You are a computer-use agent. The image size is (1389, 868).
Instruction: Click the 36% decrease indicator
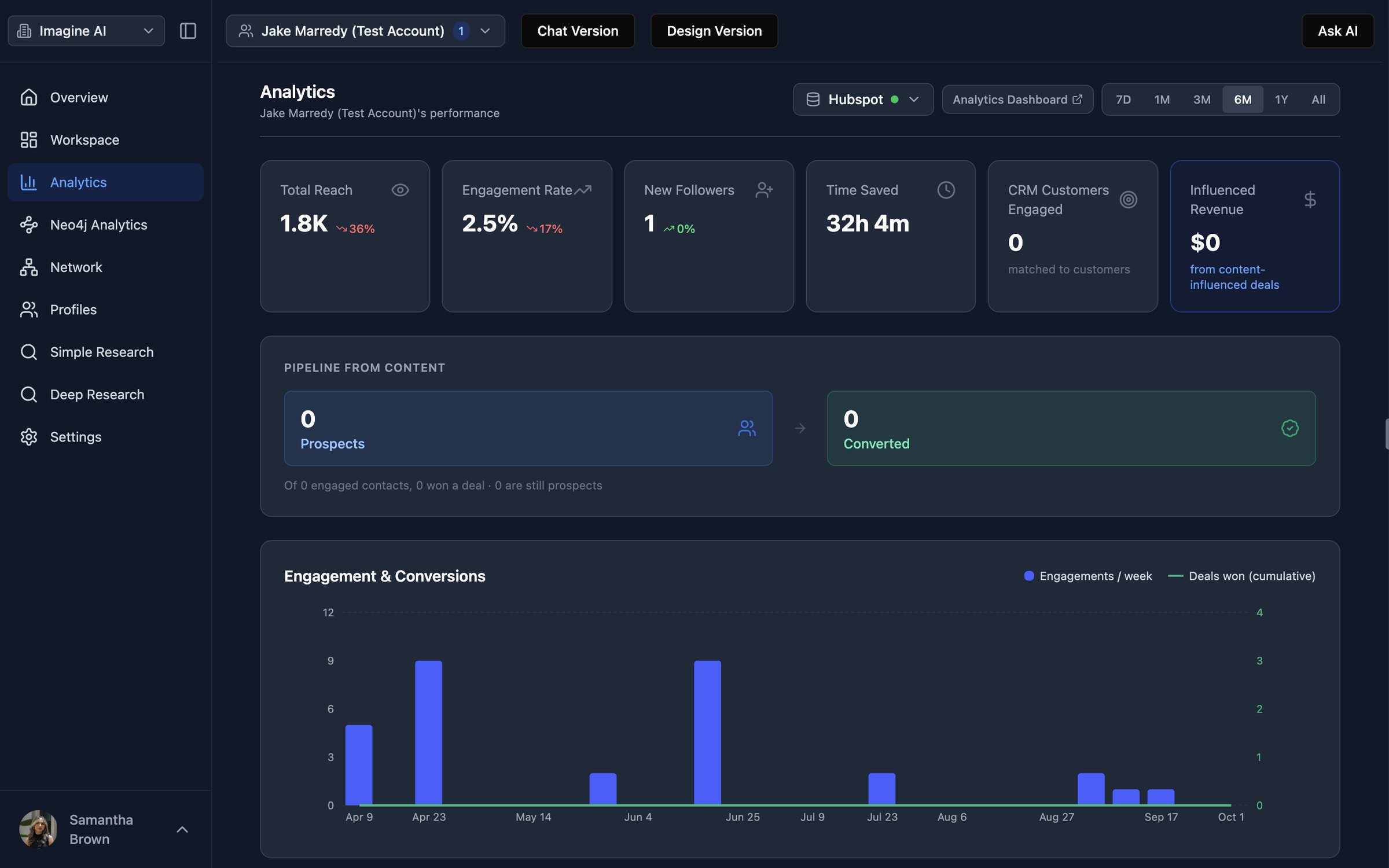(x=355, y=229)
